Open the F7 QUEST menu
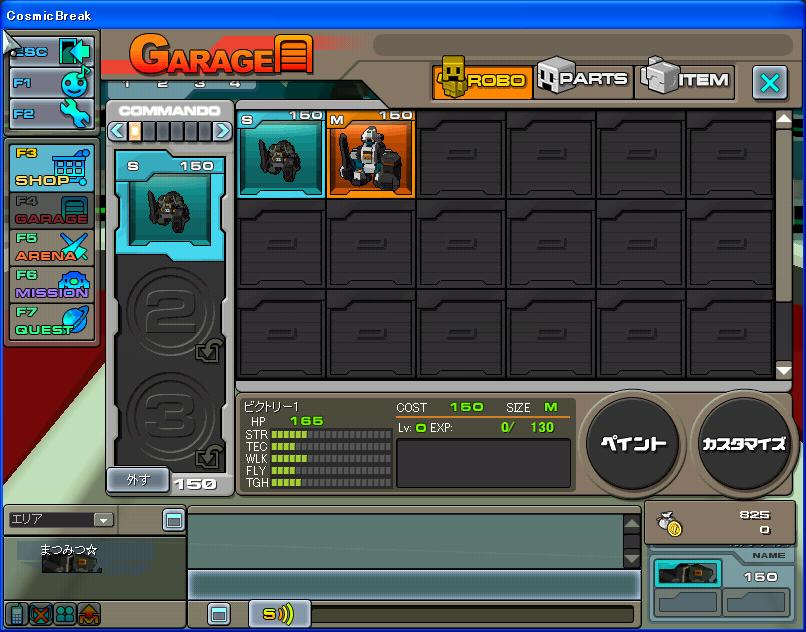 pyautogui.click(x=51, y=321)
